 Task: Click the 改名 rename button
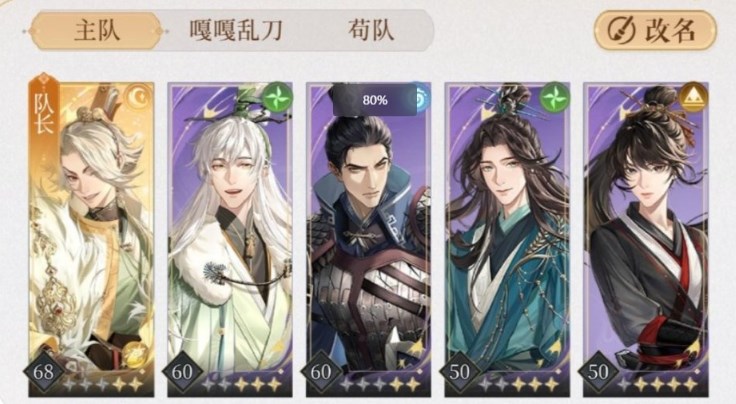pos(655,30)
